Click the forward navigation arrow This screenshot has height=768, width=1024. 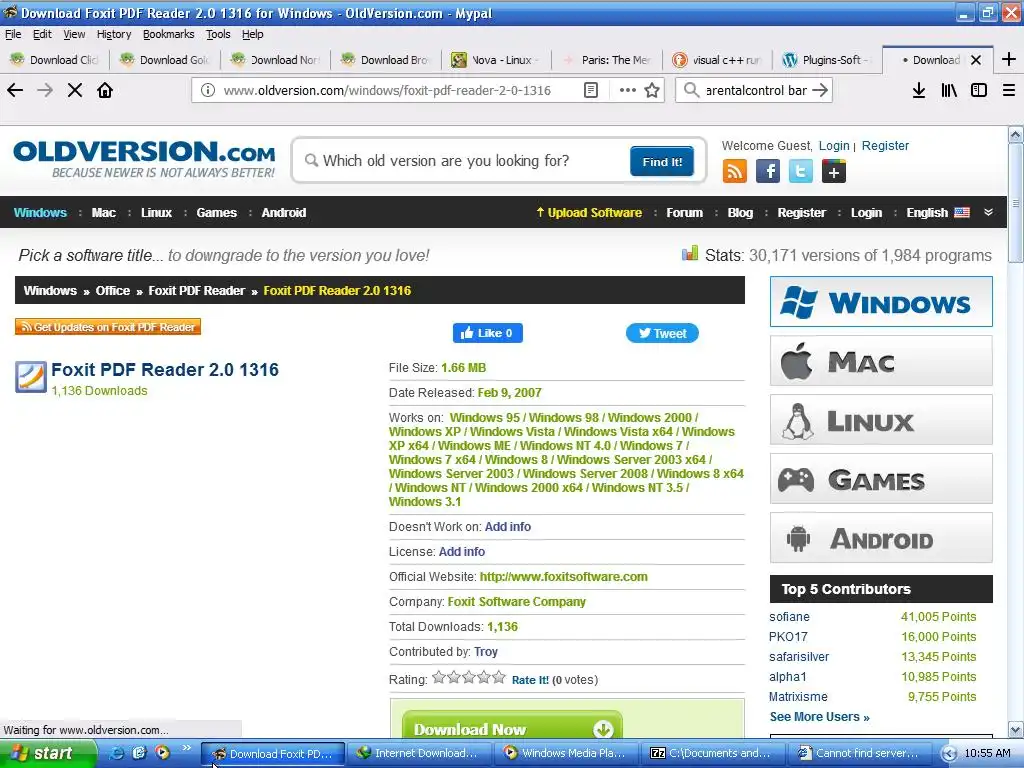tap(45, 90)
